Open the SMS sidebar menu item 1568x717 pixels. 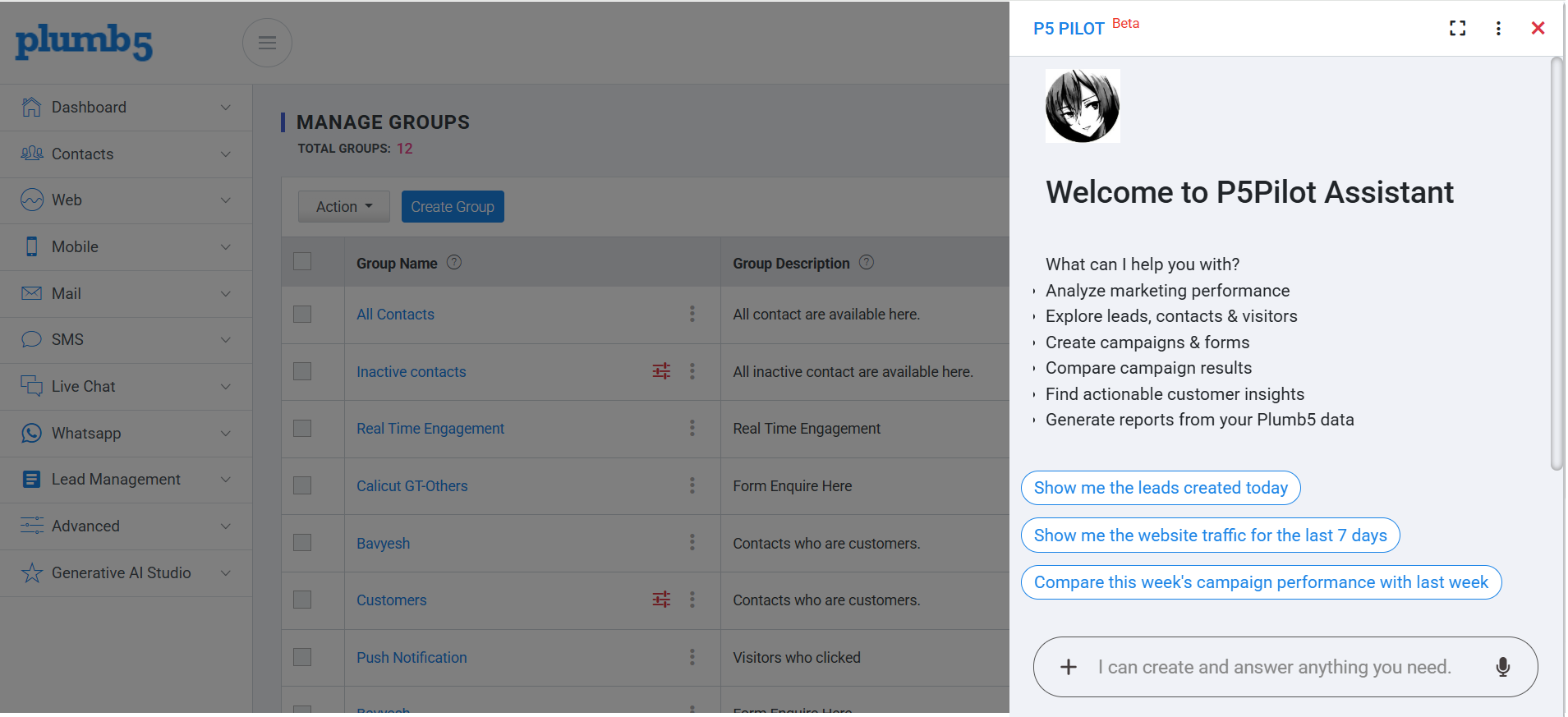click(126, 340)
